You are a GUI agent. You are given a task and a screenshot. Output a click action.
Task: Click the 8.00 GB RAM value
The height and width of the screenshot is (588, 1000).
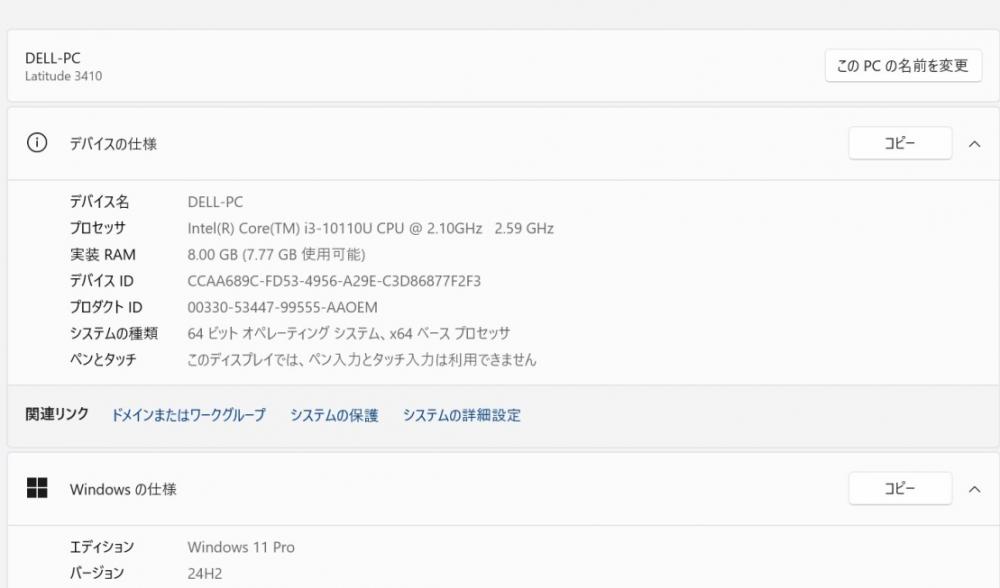[x=276, y=254]
